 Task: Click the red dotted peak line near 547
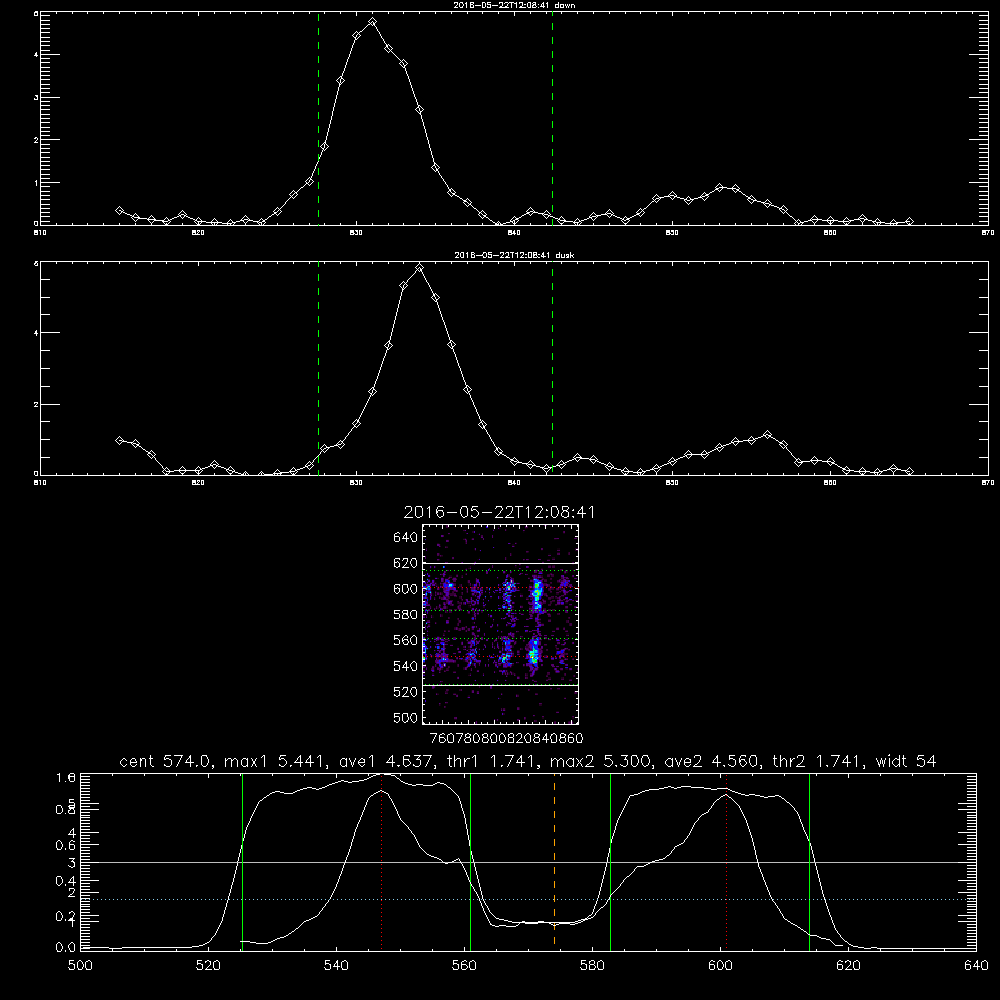381,861
